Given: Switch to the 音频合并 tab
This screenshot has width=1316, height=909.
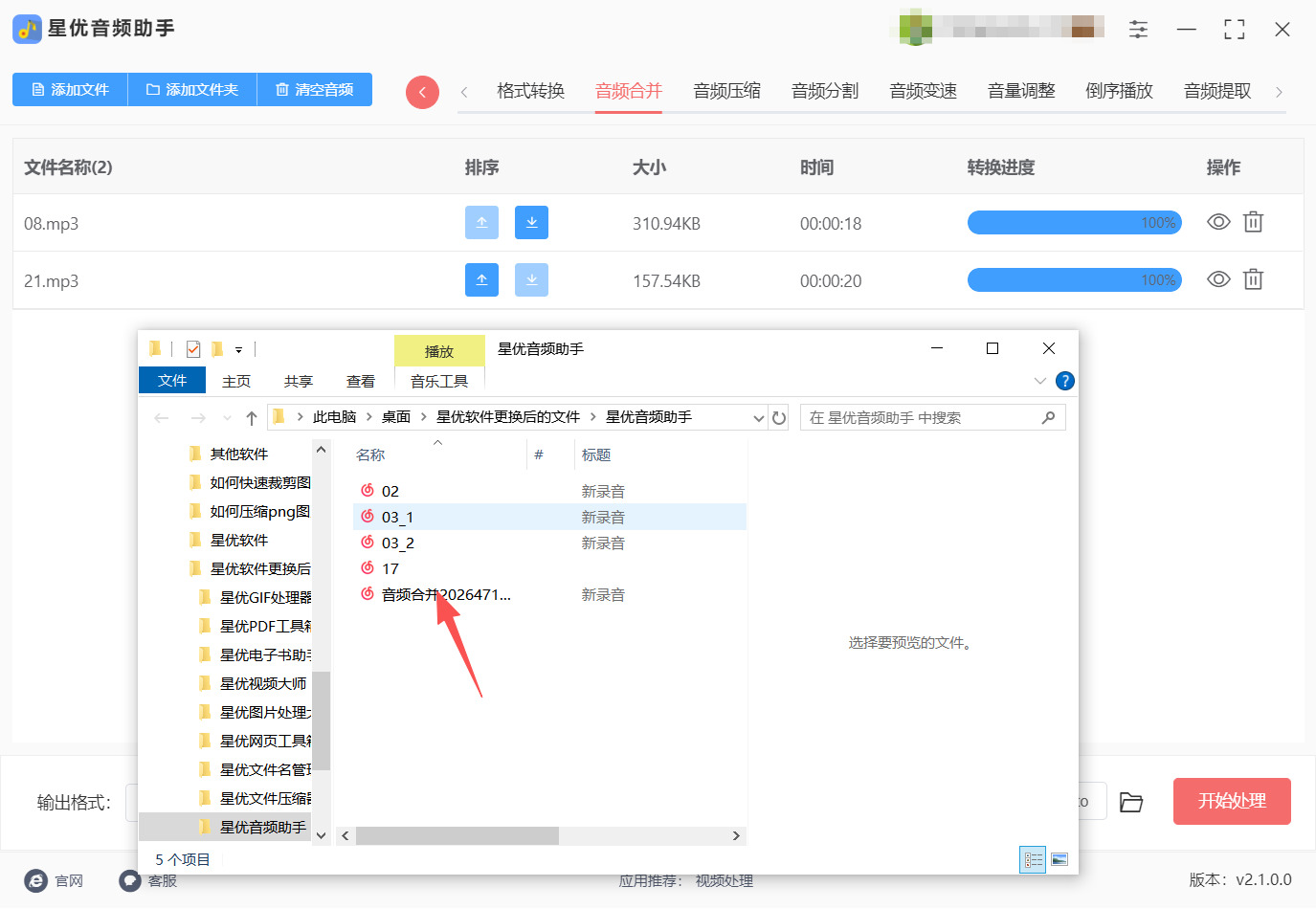Looking at the screenshot, I should pyautogui.click(x=629, y=91).
